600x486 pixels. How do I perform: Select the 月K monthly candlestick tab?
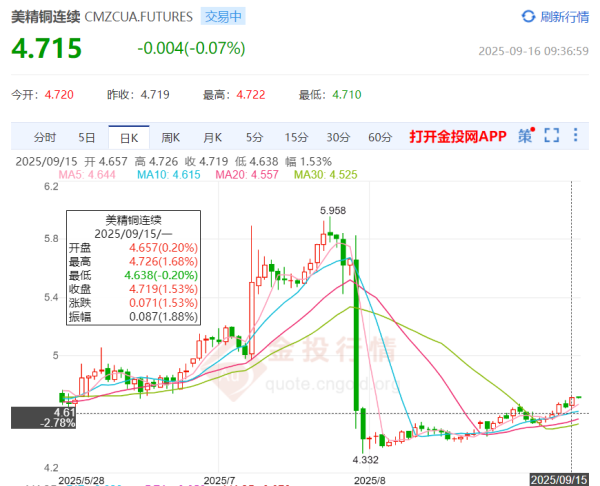click(x=212, y=137)
